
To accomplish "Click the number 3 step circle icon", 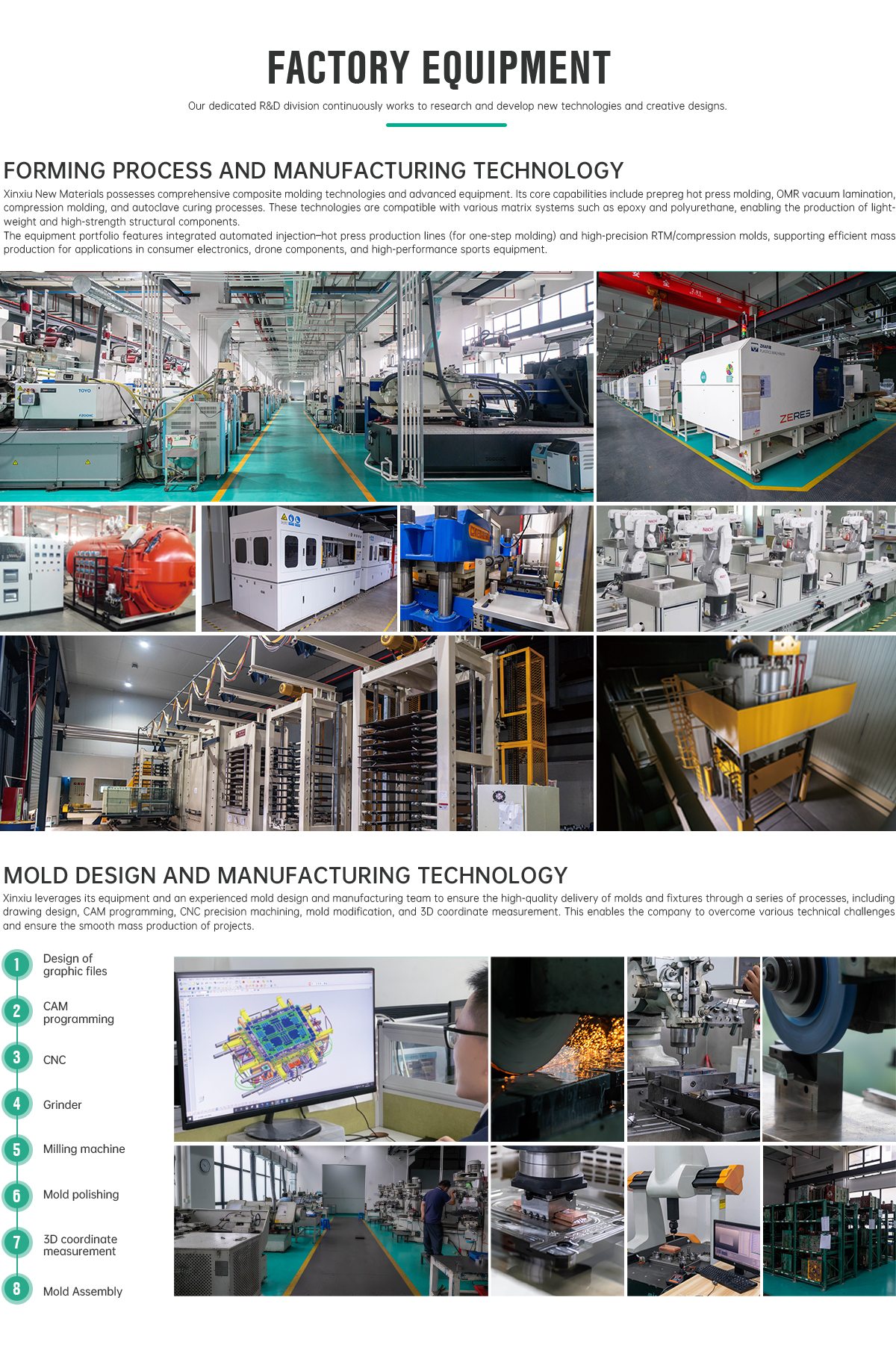I will pyautogui.click(x=16, y=1057).
